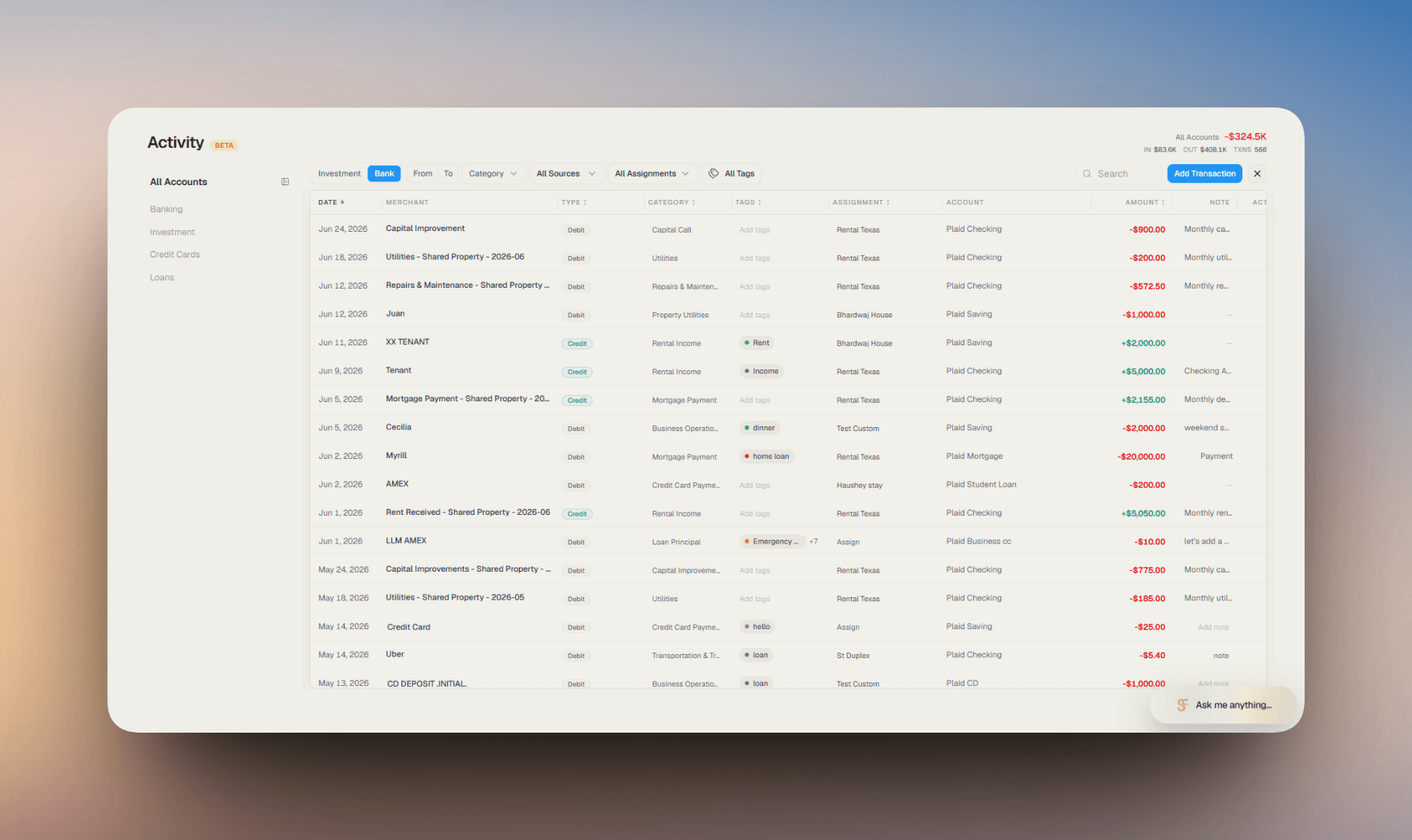Expand the +7 more tags indicator

[814, 542]
